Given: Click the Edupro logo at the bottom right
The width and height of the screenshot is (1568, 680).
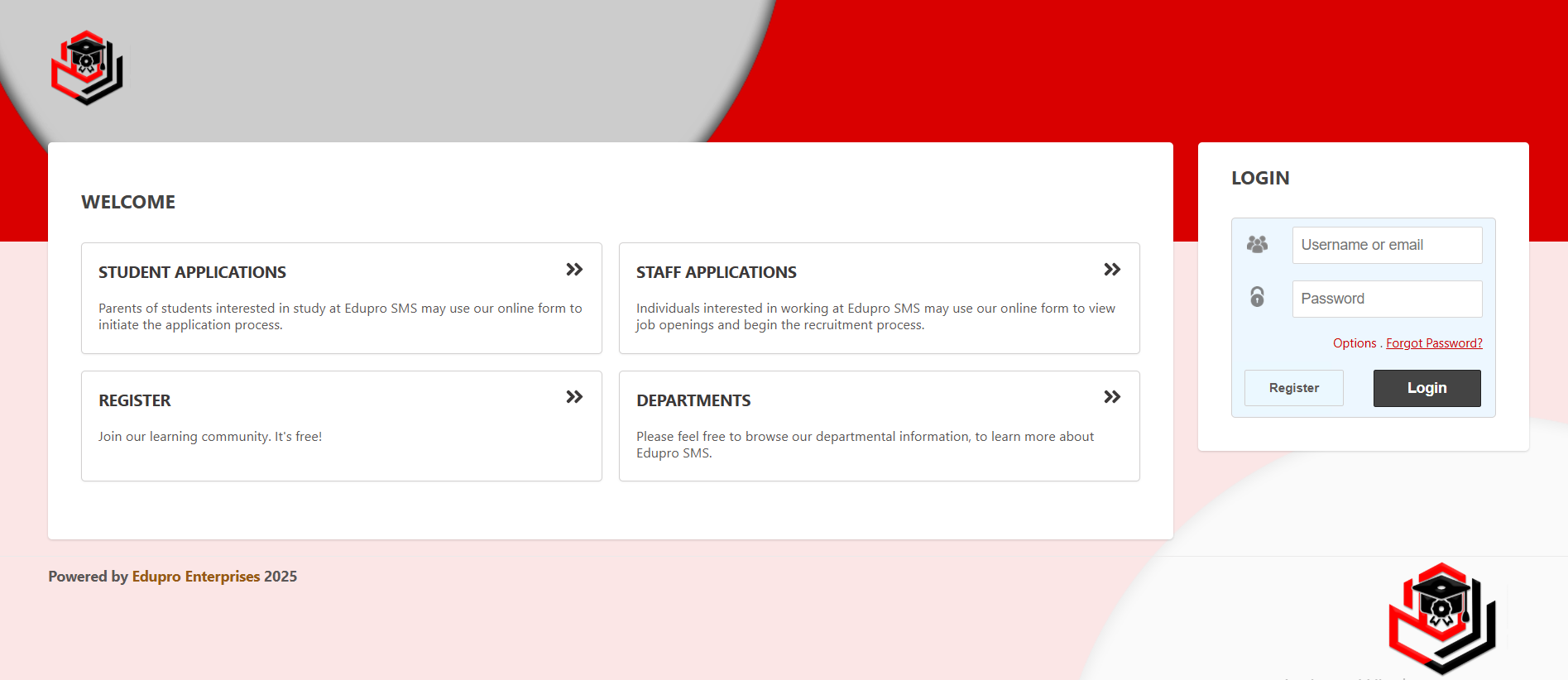Looking at the screenshot, I should tap(1442, 617).
